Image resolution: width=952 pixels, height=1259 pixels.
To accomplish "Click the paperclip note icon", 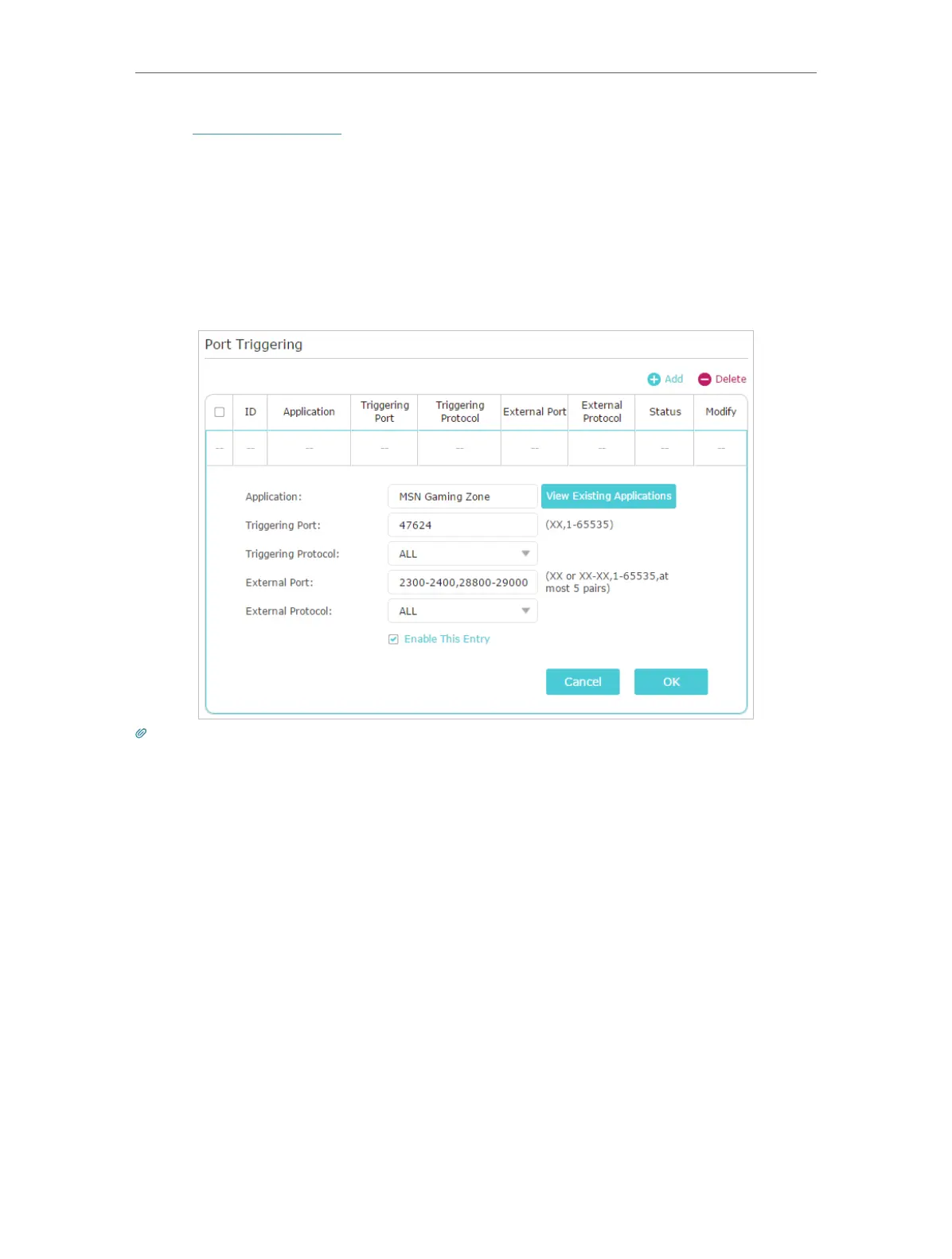I will (141, 733).
